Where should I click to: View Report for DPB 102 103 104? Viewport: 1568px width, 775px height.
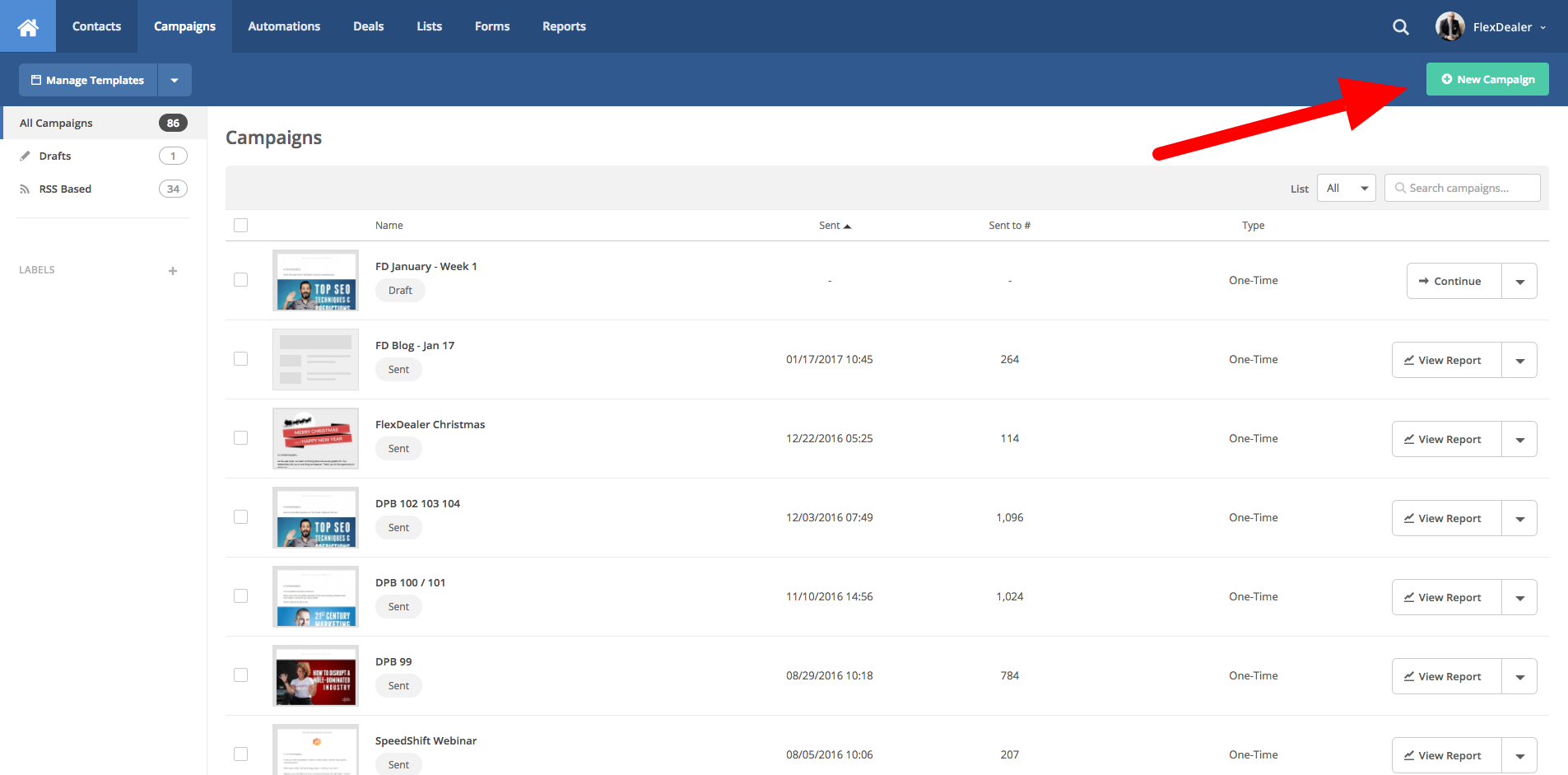click(1446, 518)
